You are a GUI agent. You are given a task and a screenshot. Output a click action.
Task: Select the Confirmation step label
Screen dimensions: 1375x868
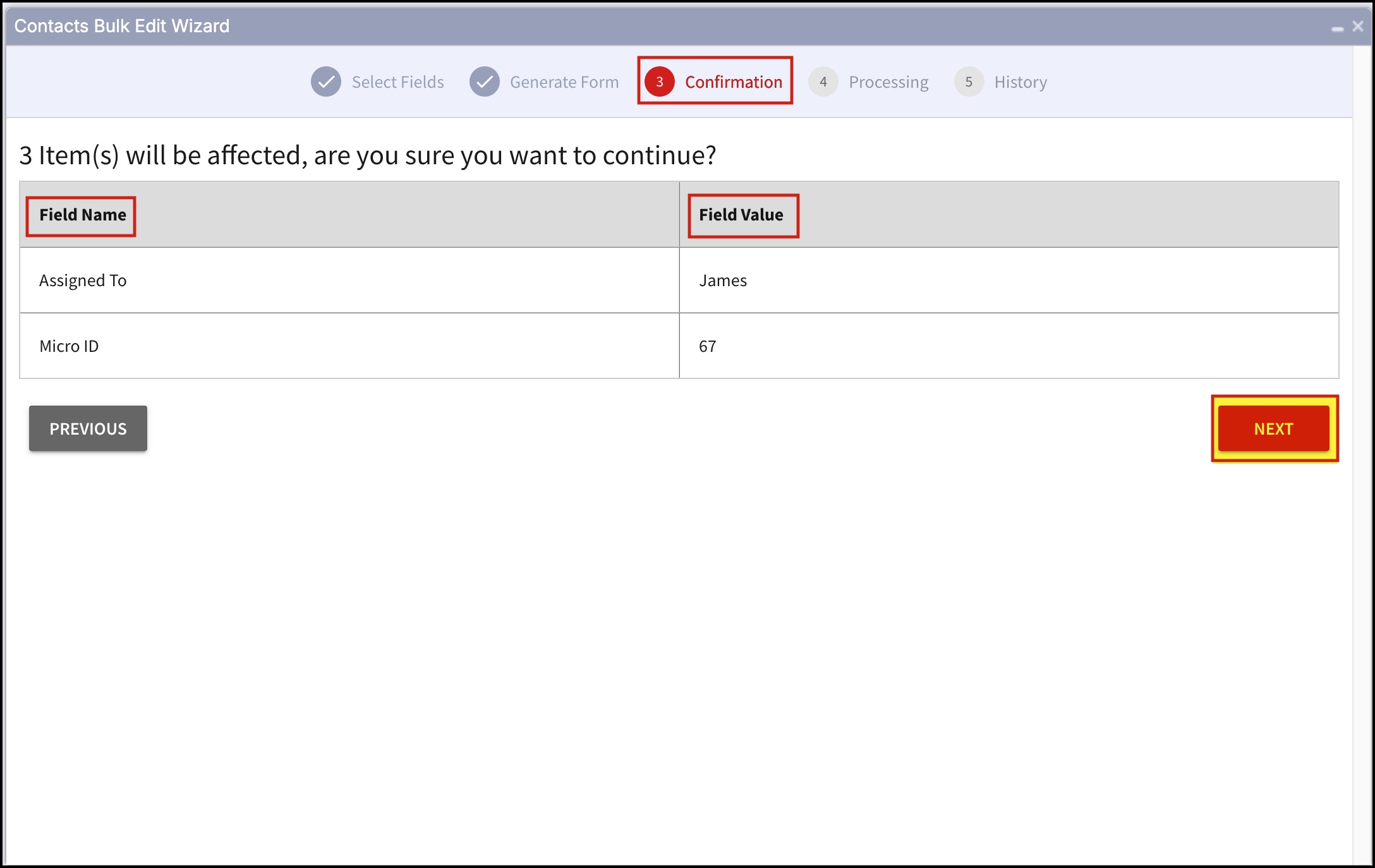pos(733,82)
